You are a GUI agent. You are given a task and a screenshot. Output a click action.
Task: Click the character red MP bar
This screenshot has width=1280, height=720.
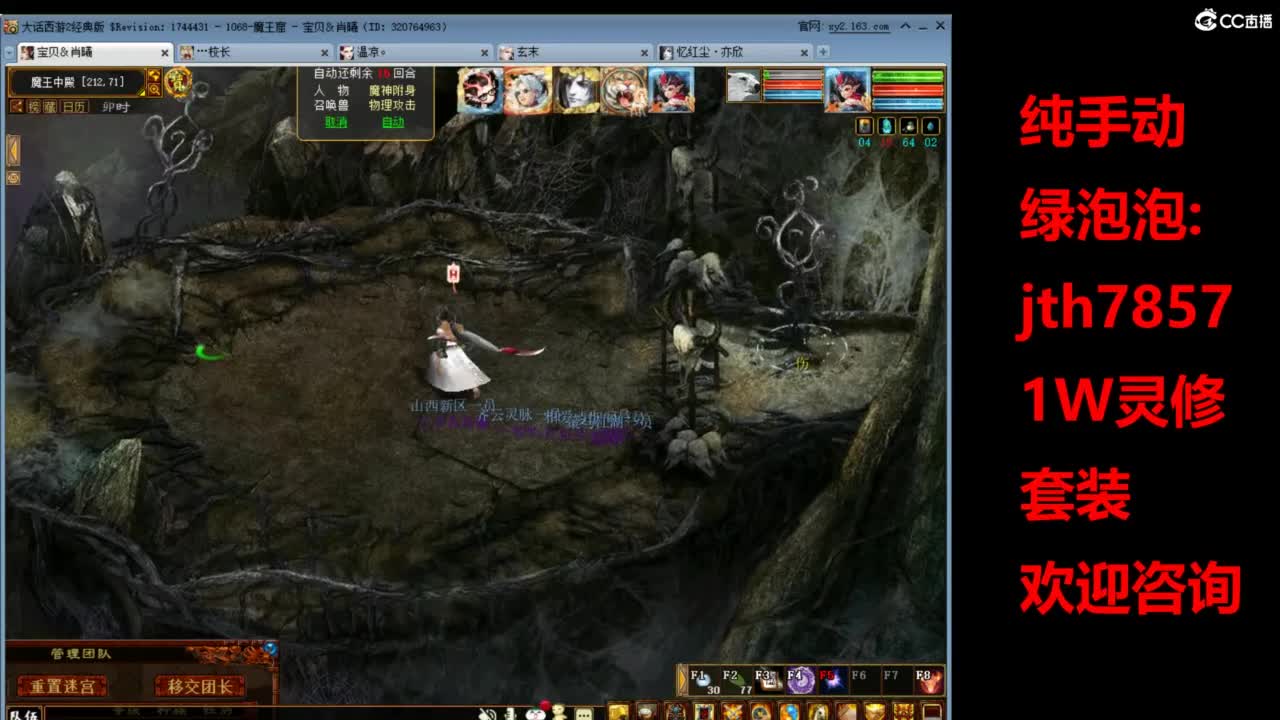908,91
